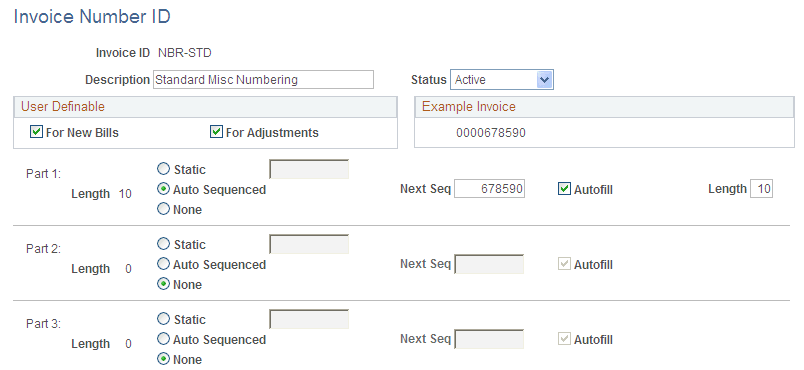Click the Part 2: label

44,249
